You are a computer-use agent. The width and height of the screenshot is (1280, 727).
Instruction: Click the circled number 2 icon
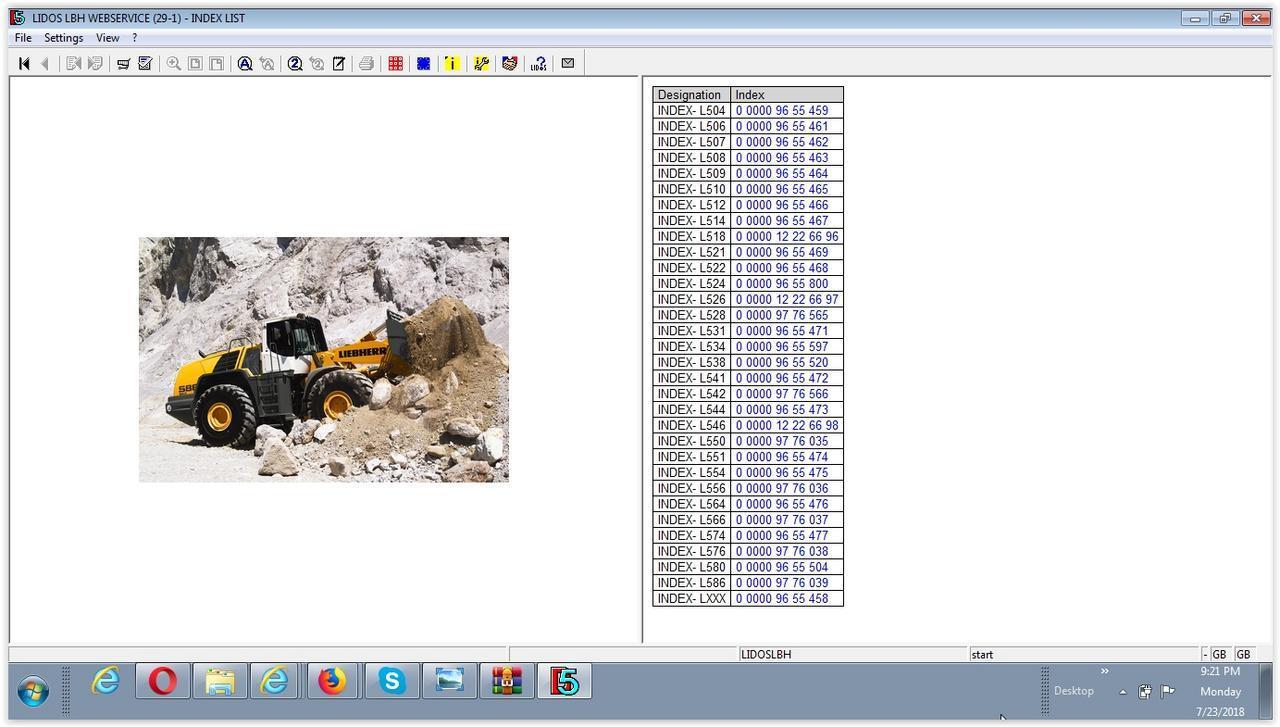coord(295,63)
